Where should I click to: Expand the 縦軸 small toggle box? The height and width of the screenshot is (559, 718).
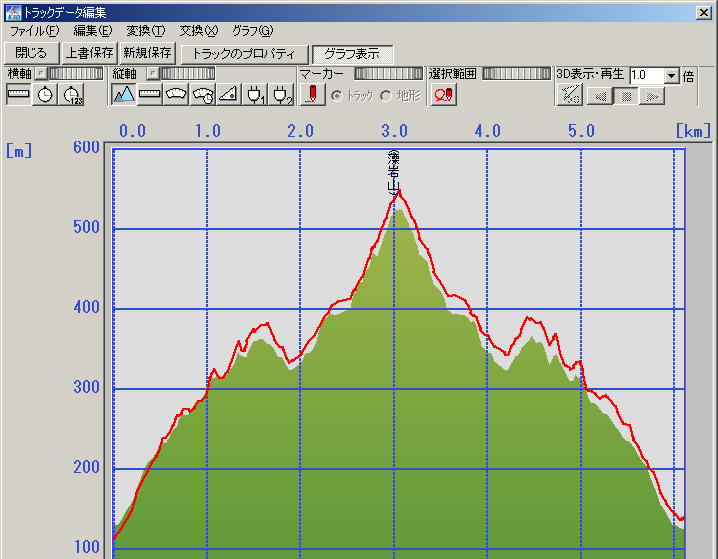[151, 73]
